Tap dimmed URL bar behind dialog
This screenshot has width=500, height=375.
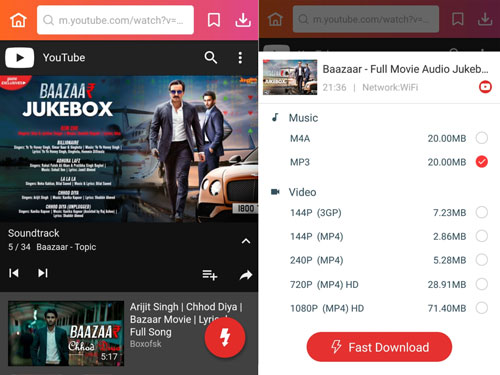coord(366,19)
